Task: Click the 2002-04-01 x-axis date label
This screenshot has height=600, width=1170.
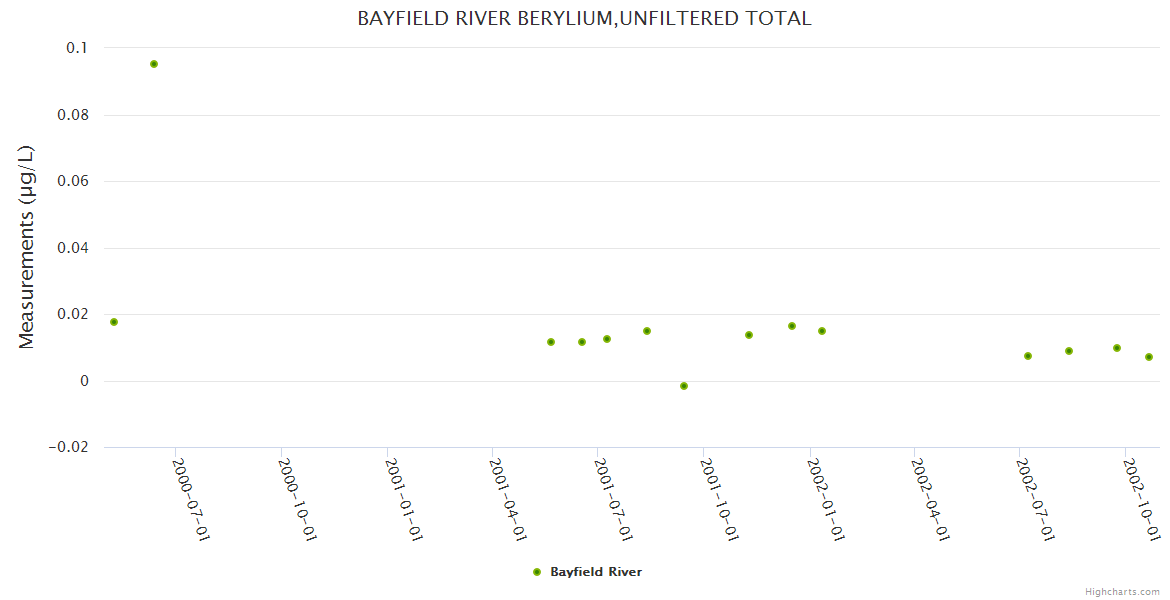Action: (930, 499)
